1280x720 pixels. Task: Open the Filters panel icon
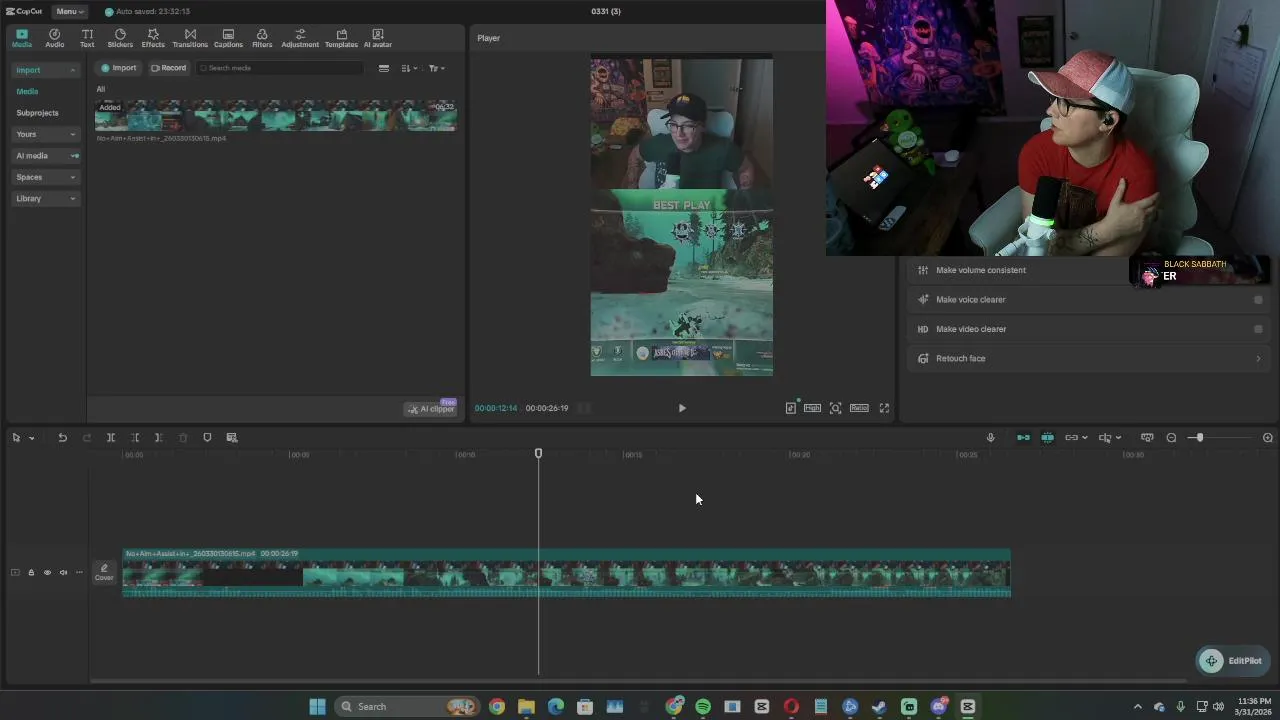262,38
